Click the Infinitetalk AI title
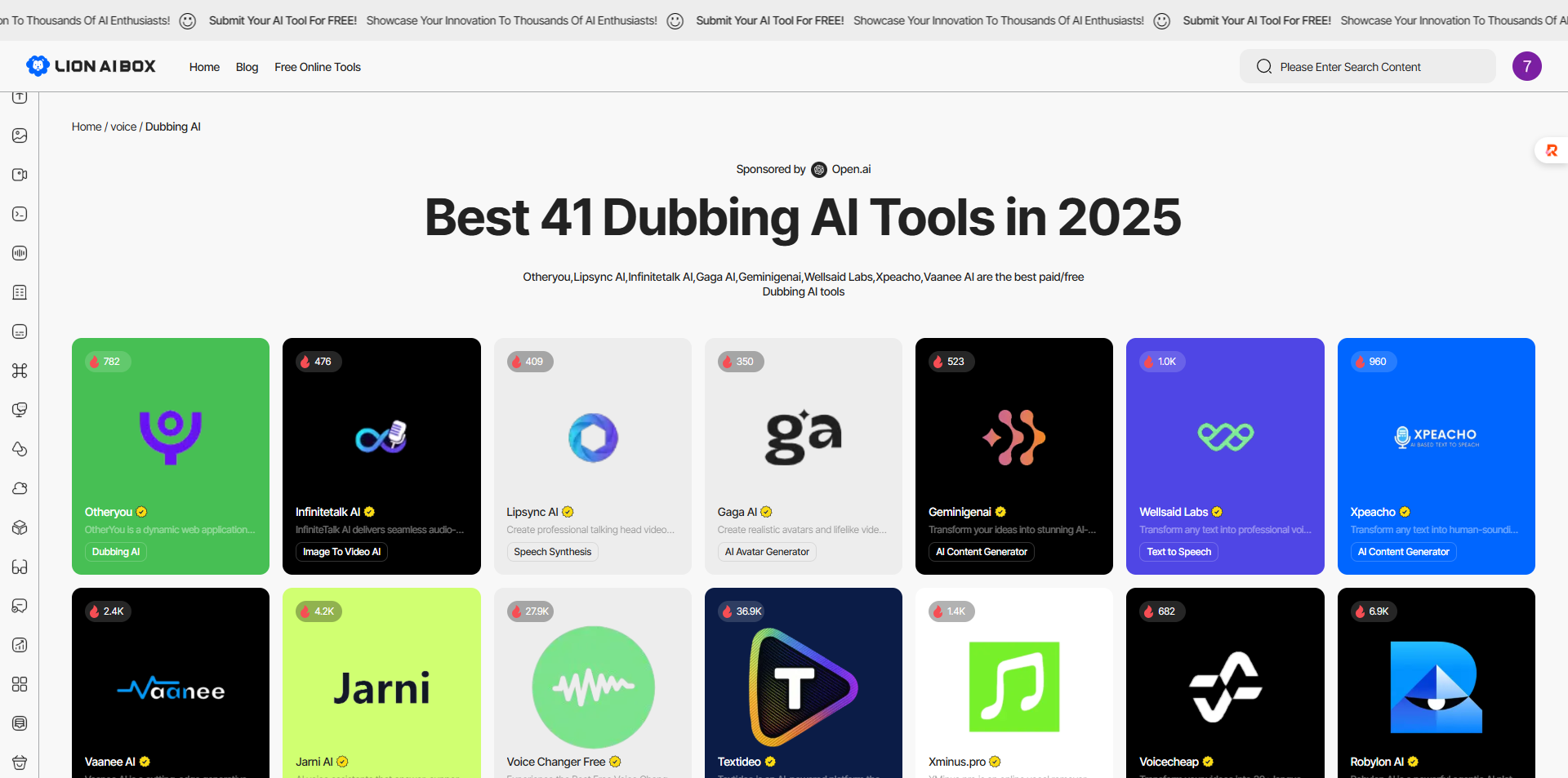Screen dimensions: 1568x778 coord(327,512)
